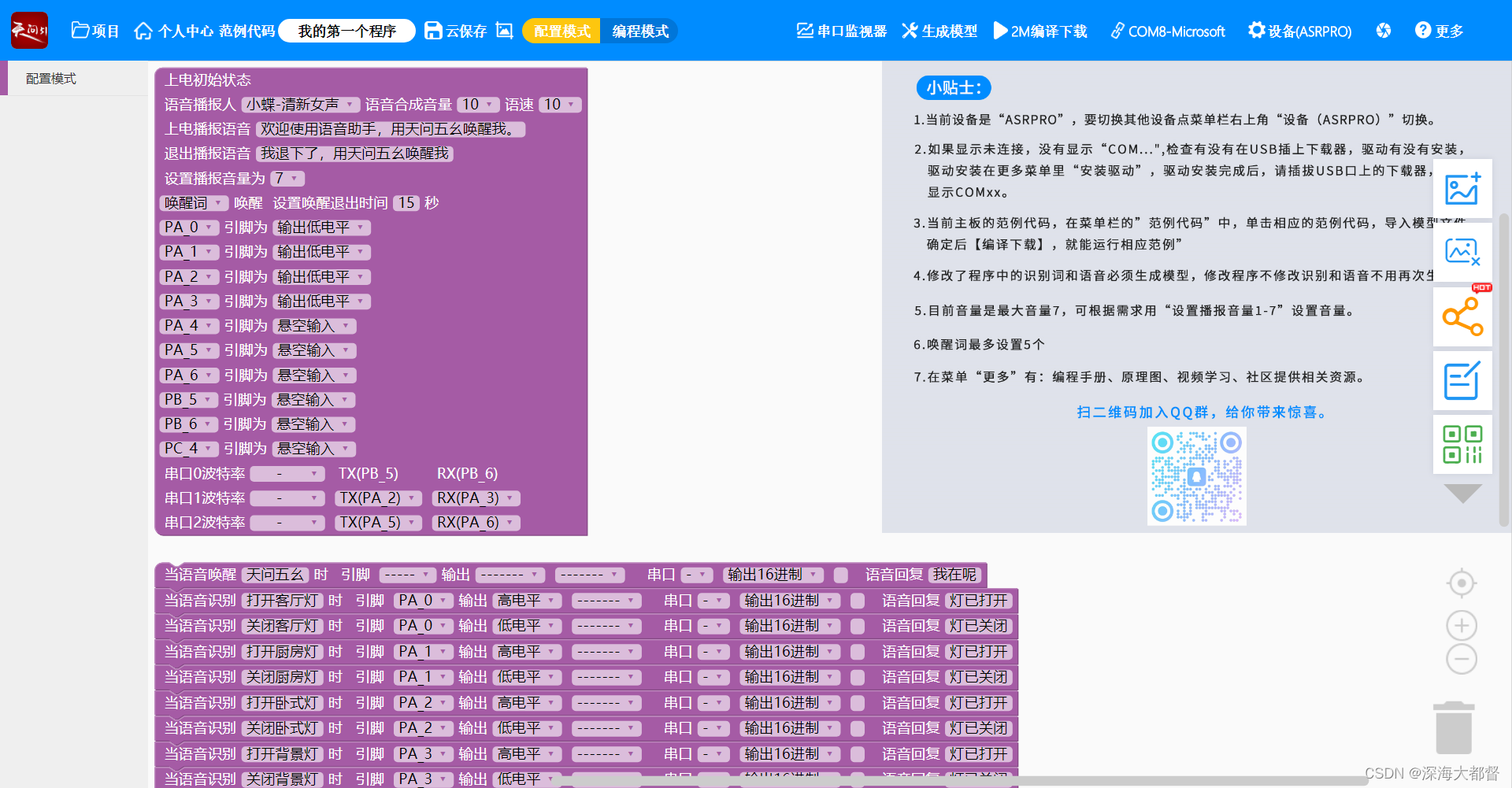Click 生成模型 generate model
This screenshot has height=788, width=1512.
point(939,31)
